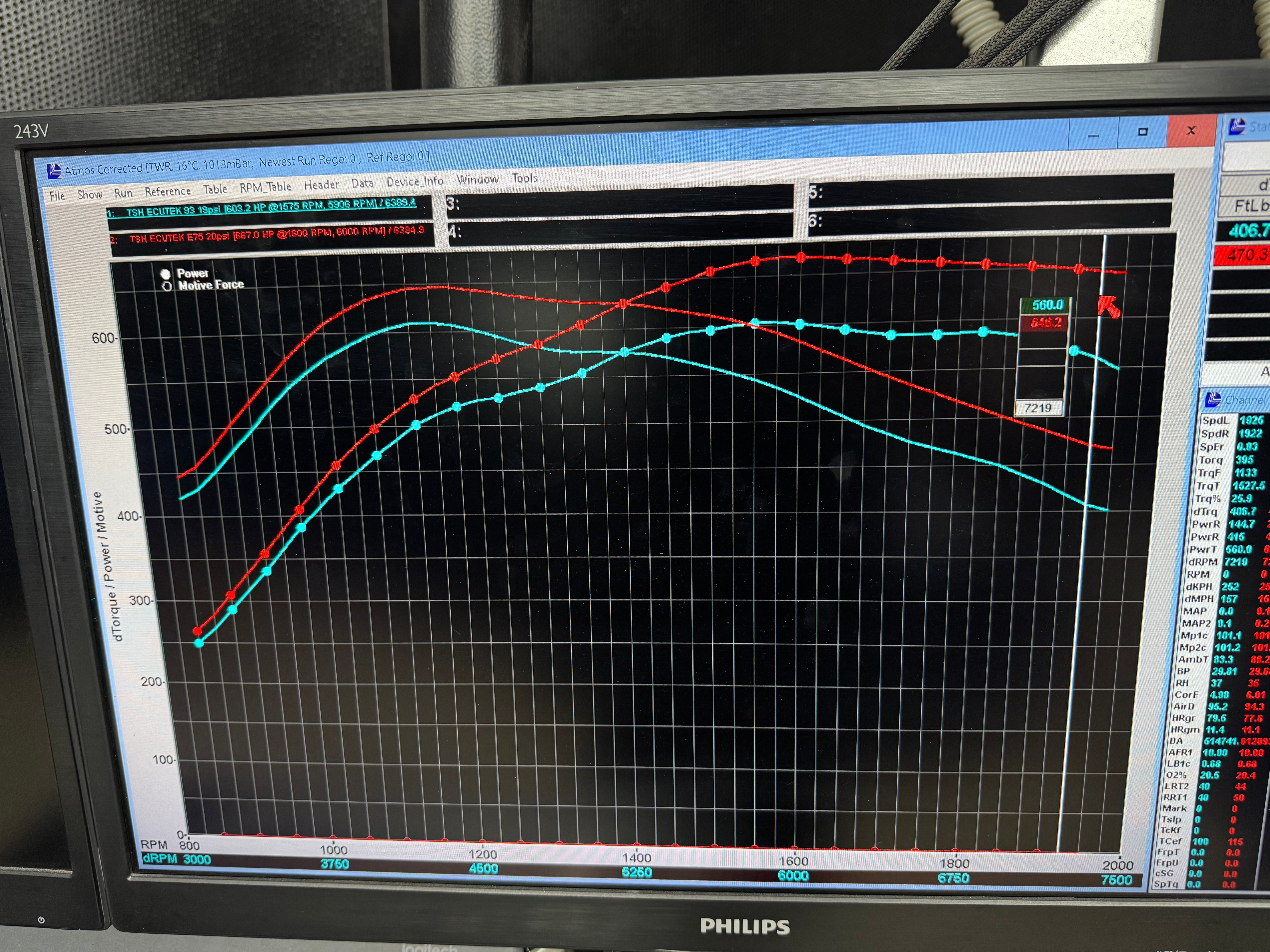The width and height of the screenshot is (1270, 952).
Task: Open the Header menu
Action: [x=322, y=185]
